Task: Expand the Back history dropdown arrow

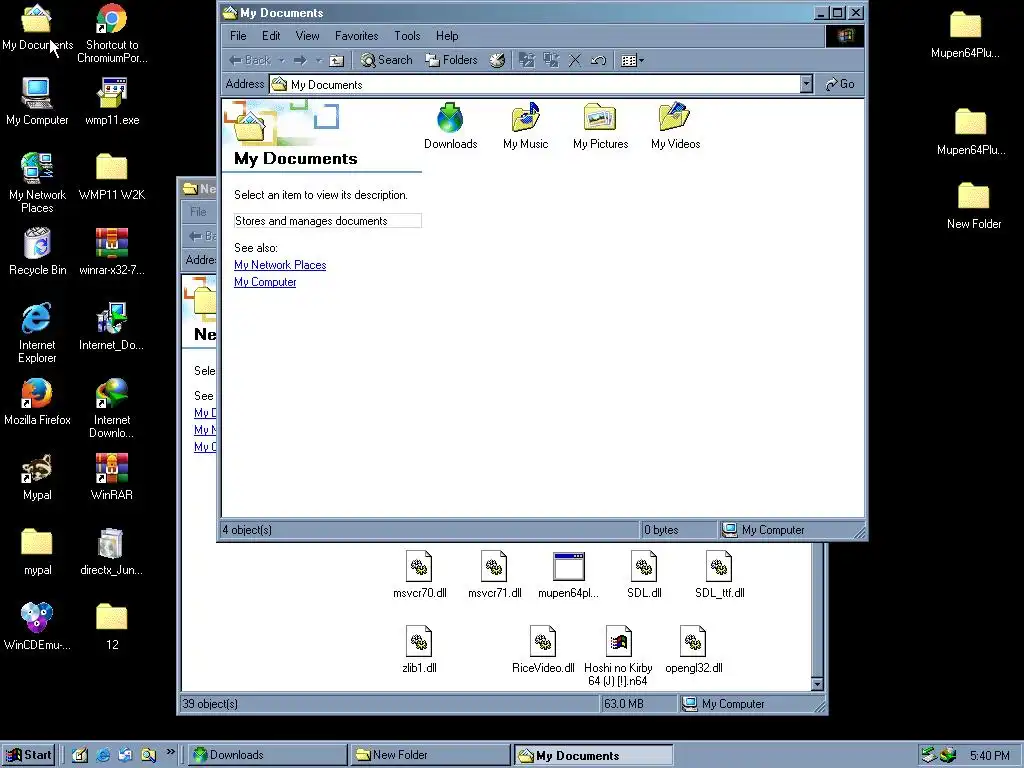Action: coord(281,61)
